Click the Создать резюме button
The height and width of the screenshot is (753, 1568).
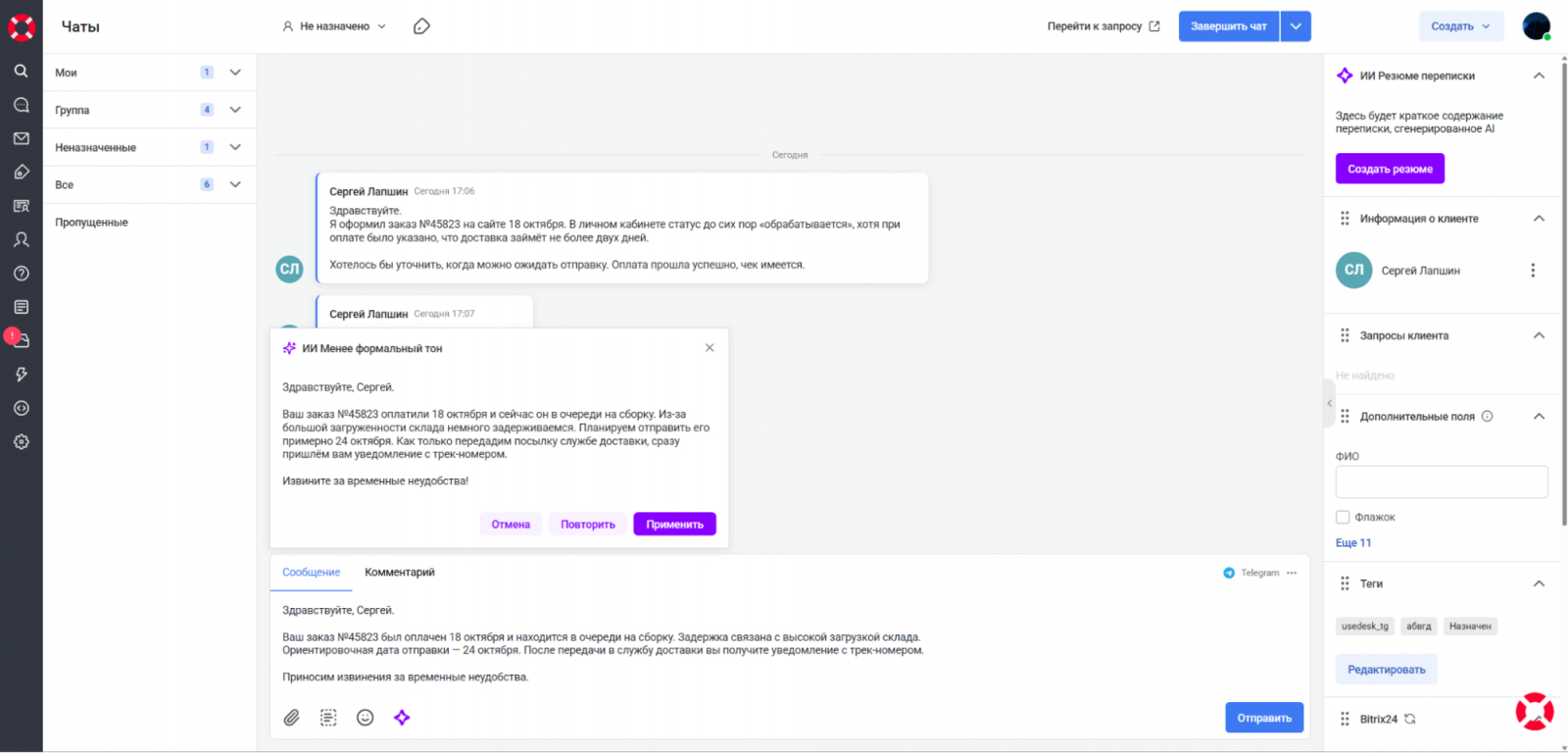click(1390, 169)
